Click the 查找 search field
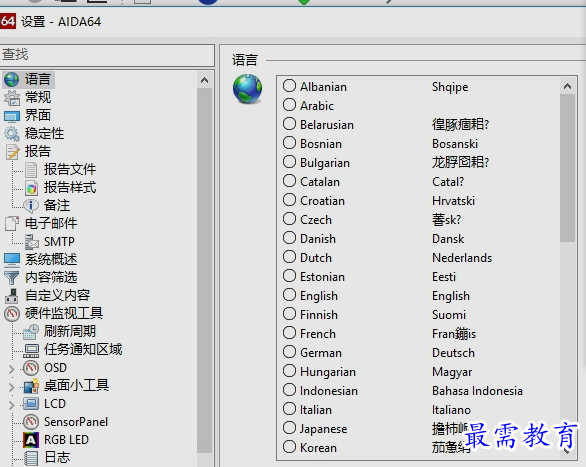This screenshot has height=467, width=586. [x=107, y=55]
